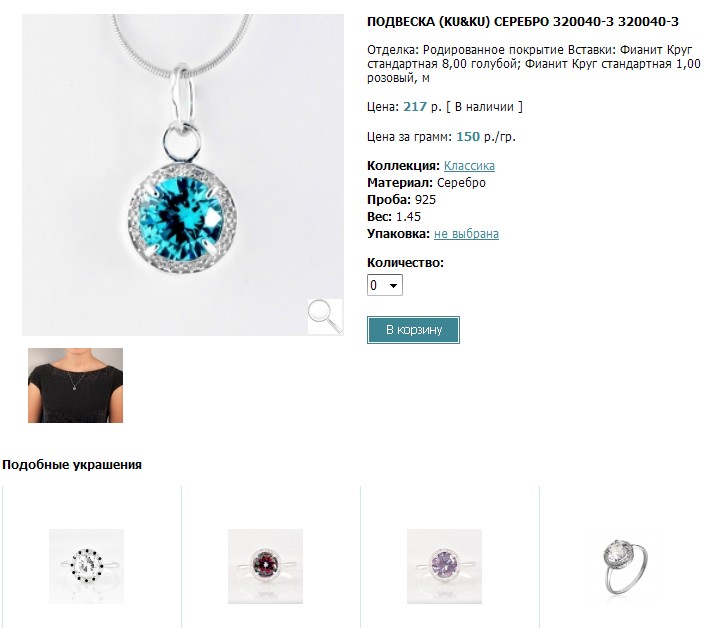Screen dimensions: 709x628
Task: Click the Подобные украшения heading
Action: (72, 465)
